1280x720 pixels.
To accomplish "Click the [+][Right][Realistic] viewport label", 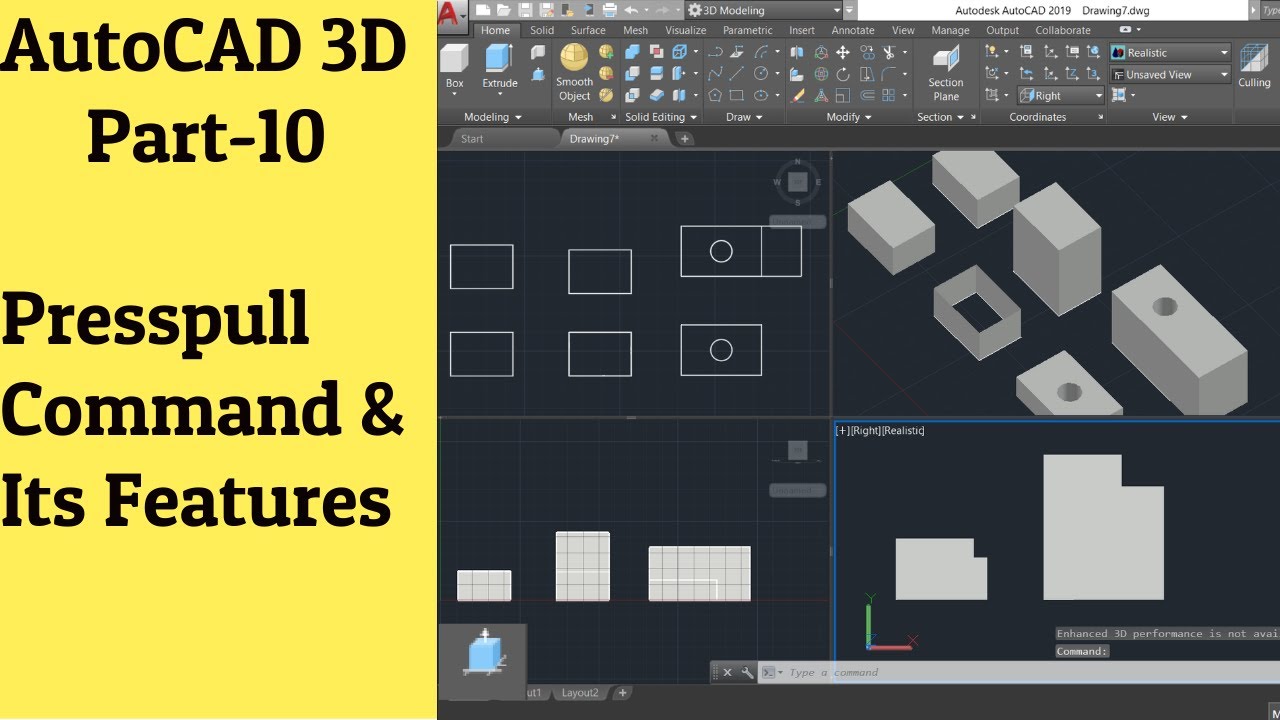I will click(880, 430).
